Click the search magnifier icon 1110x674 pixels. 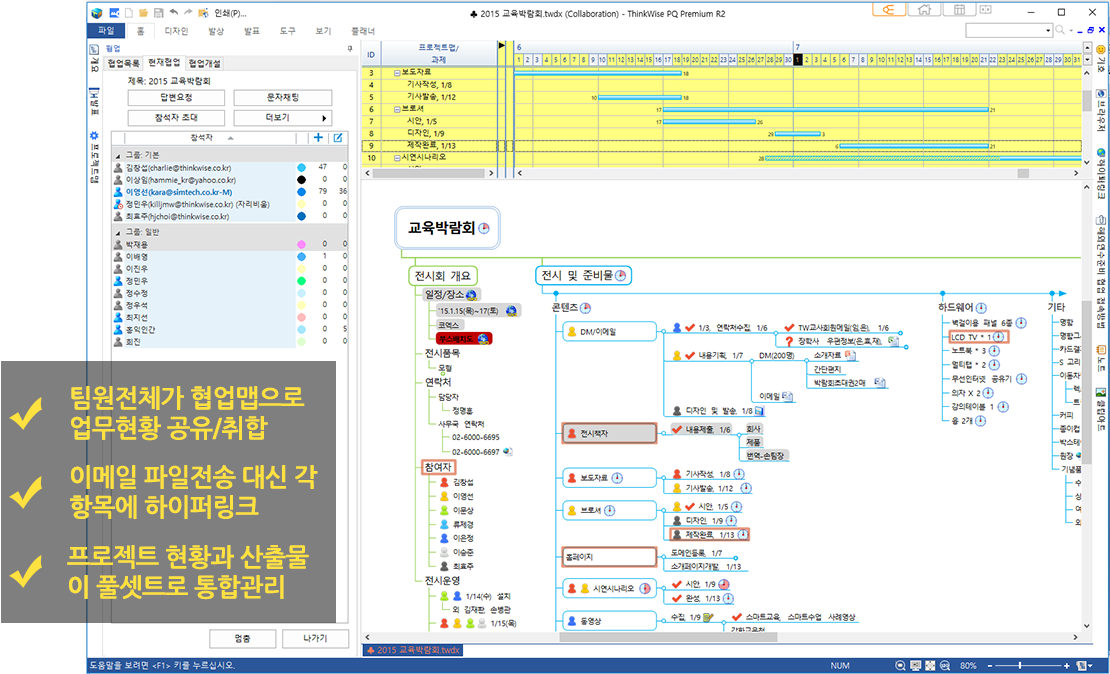[1060, 31]
